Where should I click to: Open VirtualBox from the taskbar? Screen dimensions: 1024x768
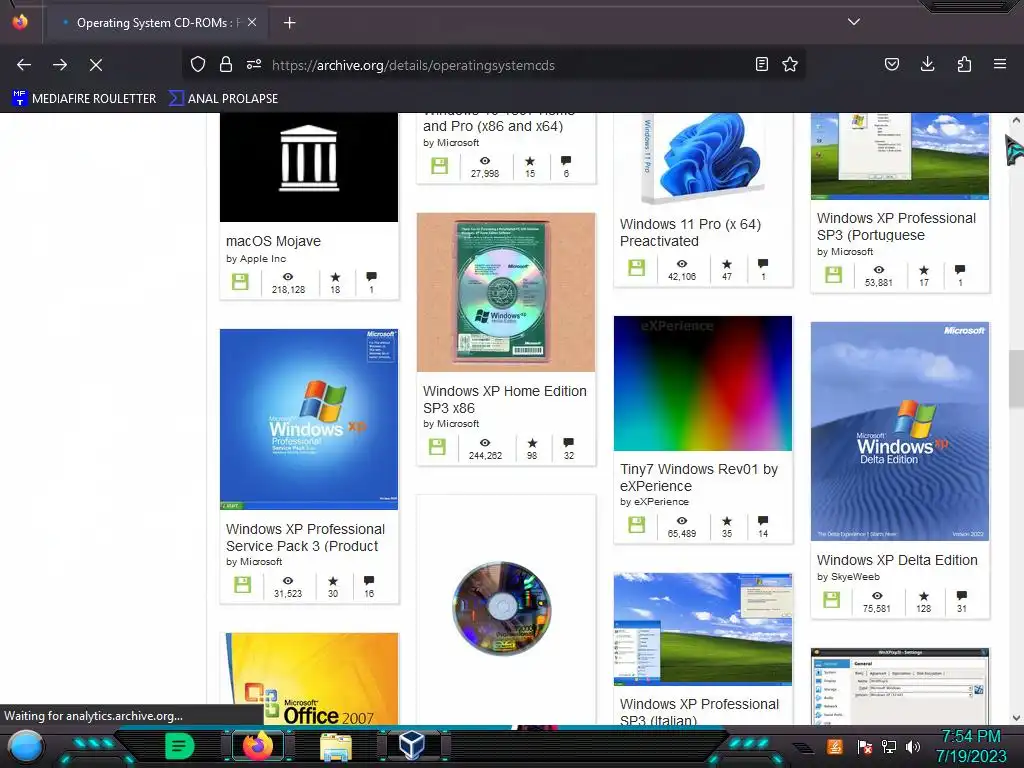coord(411,745)
